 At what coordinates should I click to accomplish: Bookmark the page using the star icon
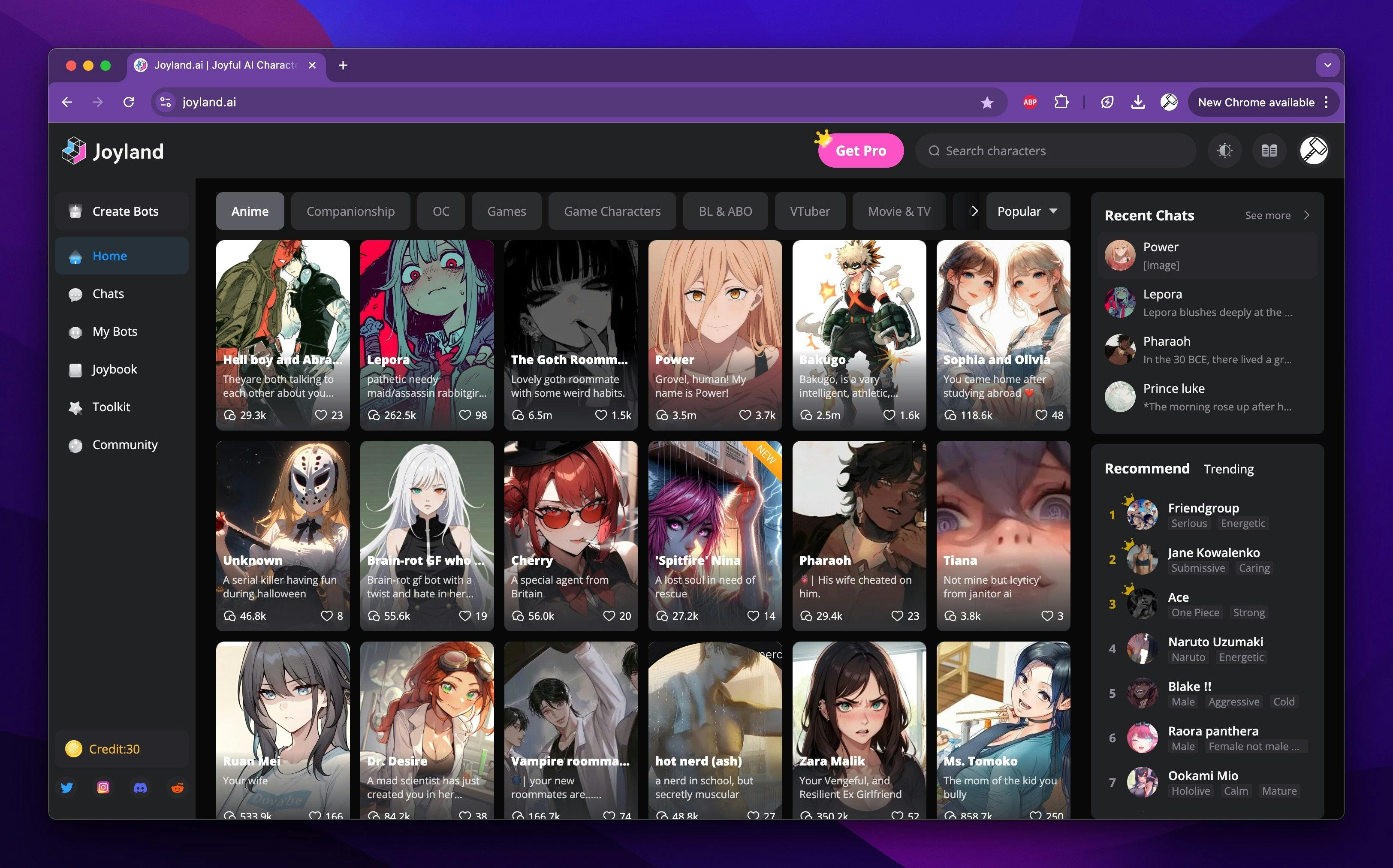coord(986,102)
